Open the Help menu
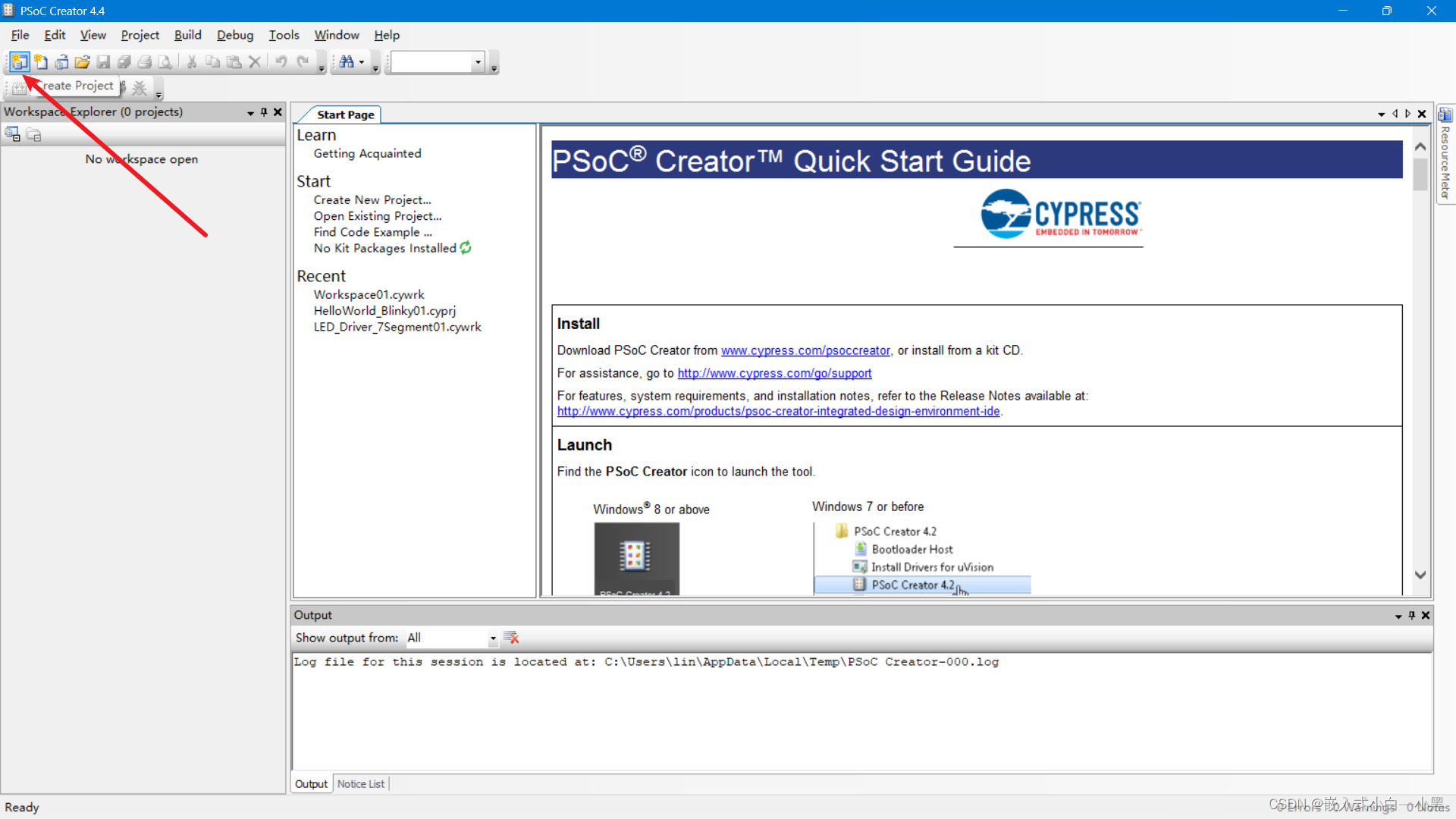Screen dimensions: 1456x819 tap(387, 35)
